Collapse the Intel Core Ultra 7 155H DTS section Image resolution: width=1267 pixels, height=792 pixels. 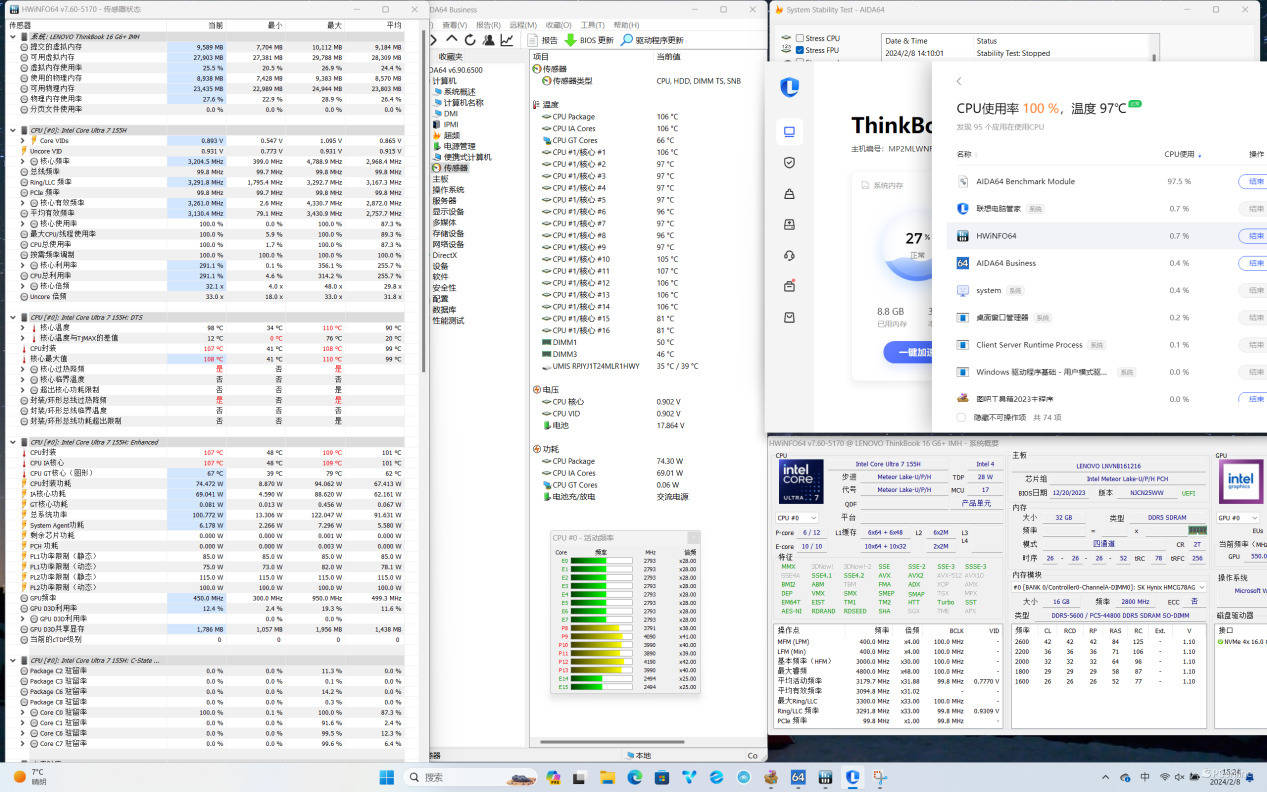pyautogui.click(x=13, y=317)
